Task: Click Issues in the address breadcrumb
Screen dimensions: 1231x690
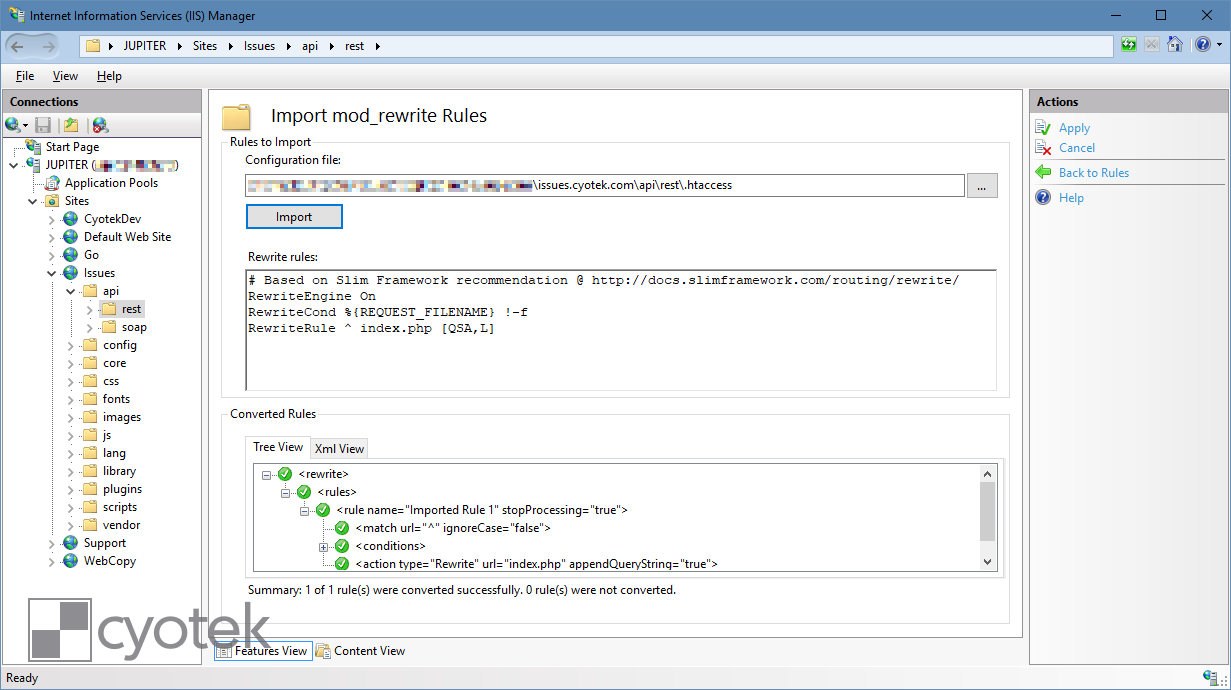Action: pos(259,46)
